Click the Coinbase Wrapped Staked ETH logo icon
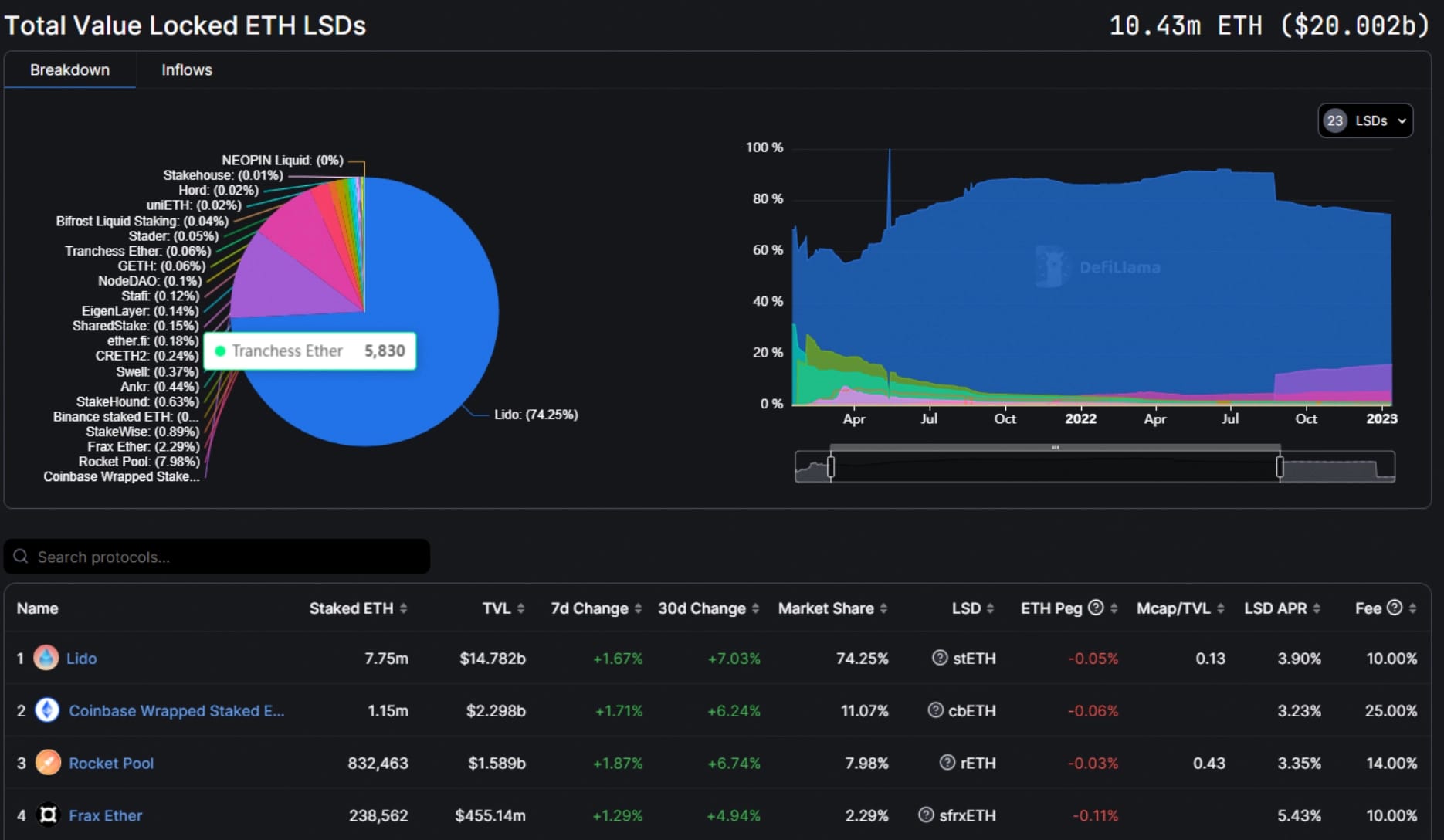1444x840 pixels. [47, 710]
